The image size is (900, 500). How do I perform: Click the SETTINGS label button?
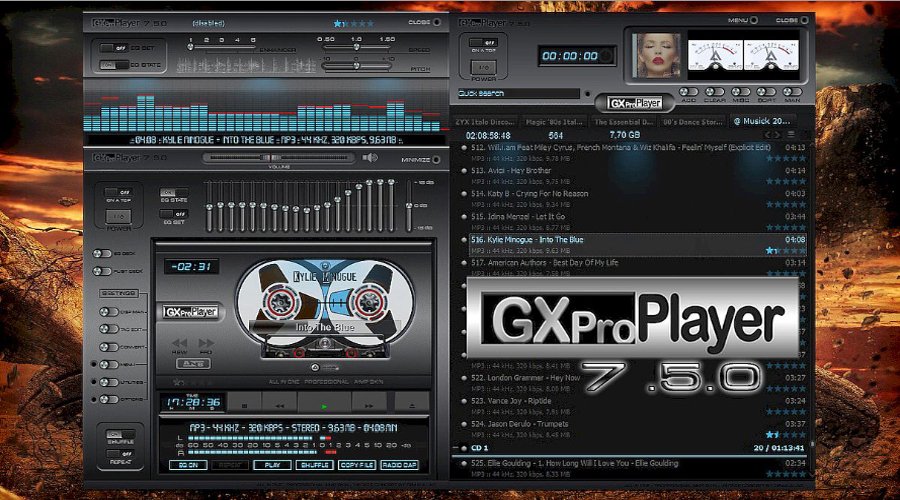point(119,293)
